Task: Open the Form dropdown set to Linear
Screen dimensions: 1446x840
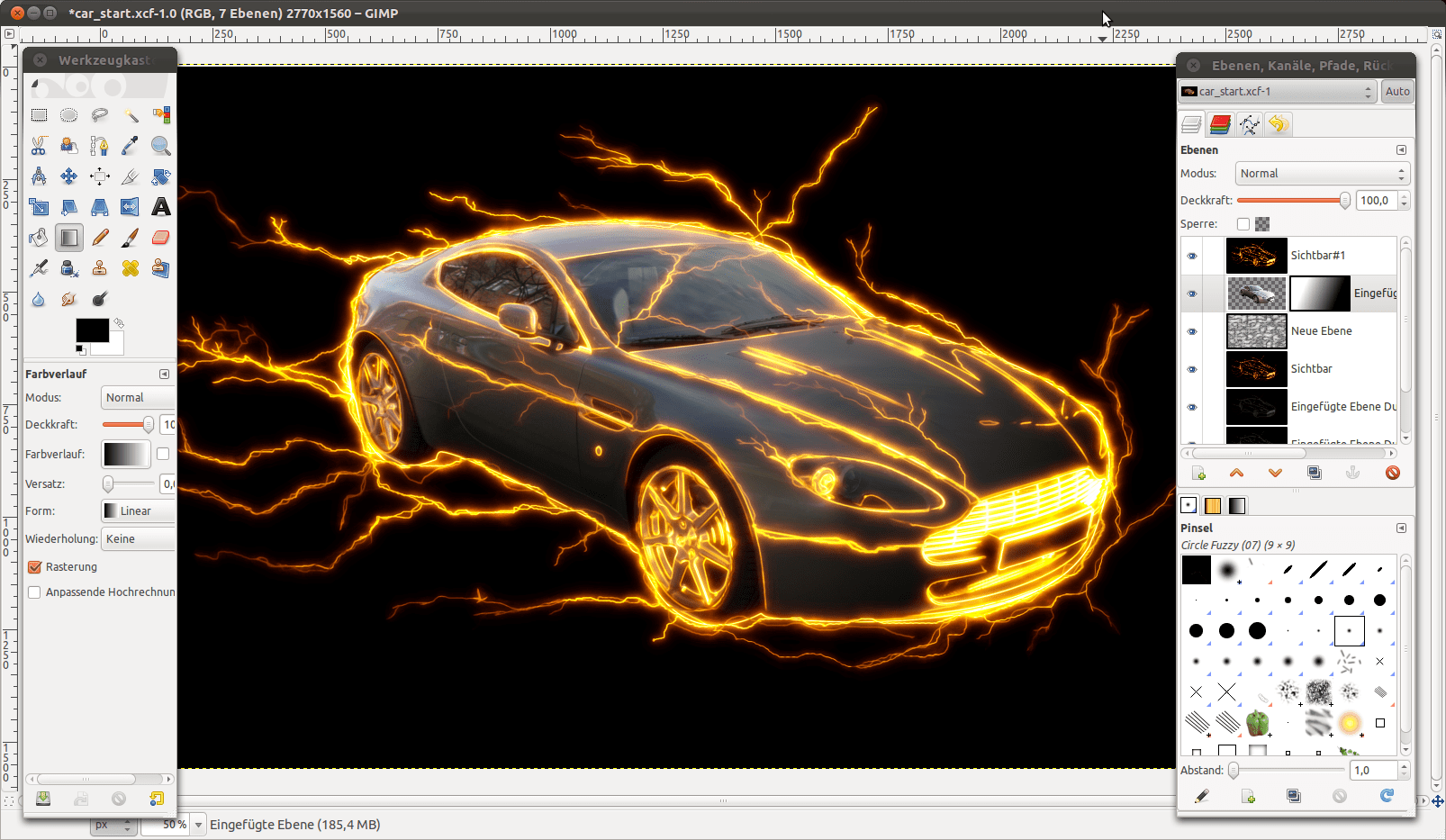Action: pyautogui.click(x=137, y=510)
